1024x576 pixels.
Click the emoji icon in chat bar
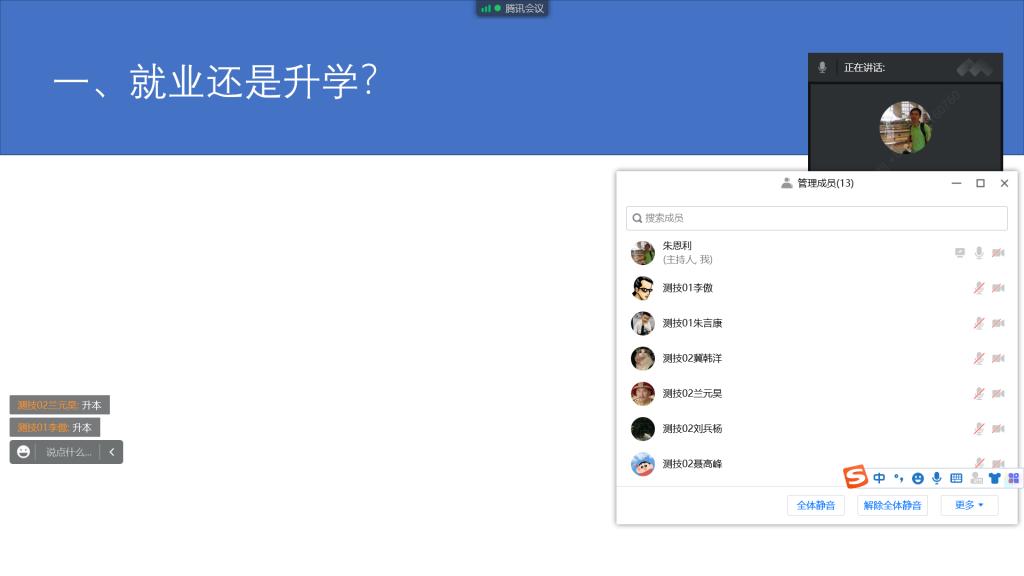pos(23,452)
